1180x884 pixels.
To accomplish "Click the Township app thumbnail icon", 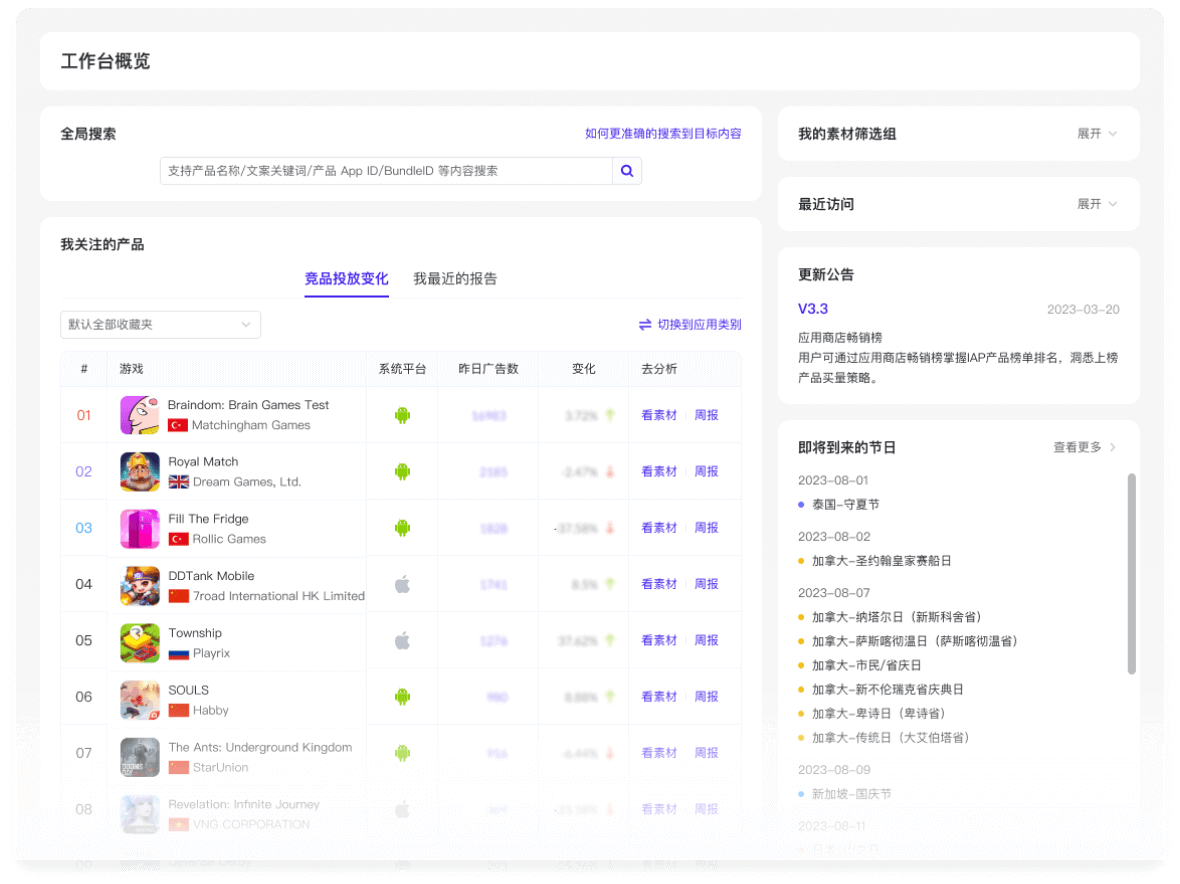I will coord(139,641).
